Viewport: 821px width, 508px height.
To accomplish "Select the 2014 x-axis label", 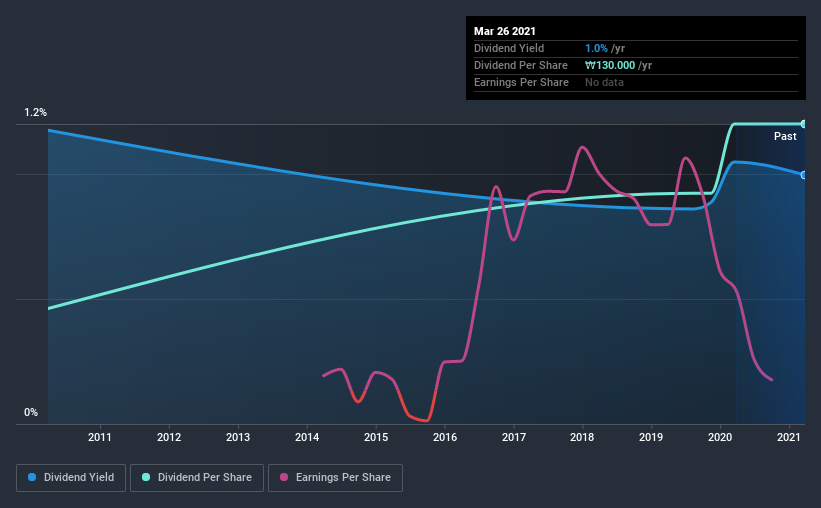I will (307, 437).
